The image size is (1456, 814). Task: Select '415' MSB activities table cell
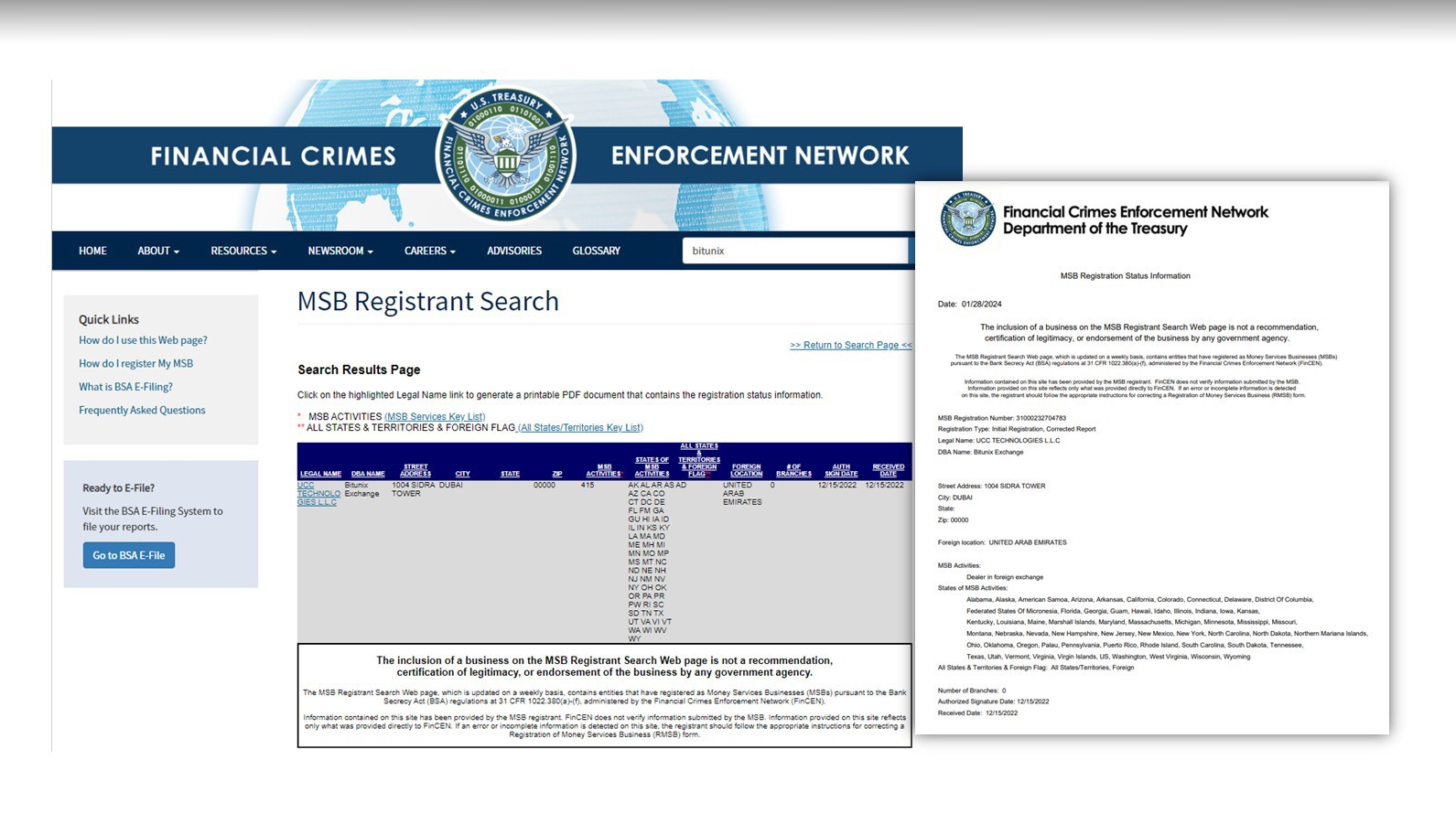(x=588, y=486)
